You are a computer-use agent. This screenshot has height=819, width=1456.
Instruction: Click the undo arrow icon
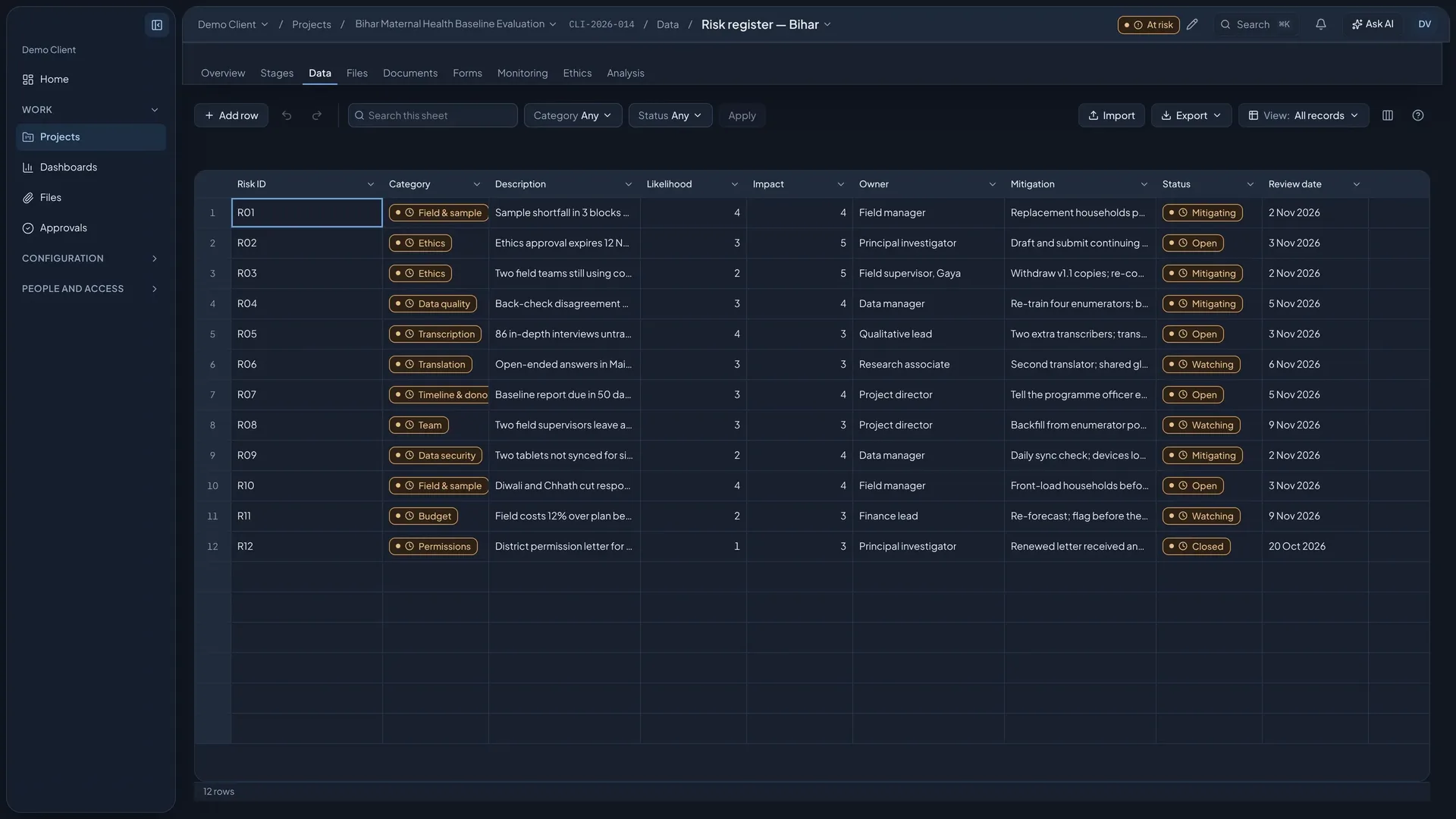point(287,115)
